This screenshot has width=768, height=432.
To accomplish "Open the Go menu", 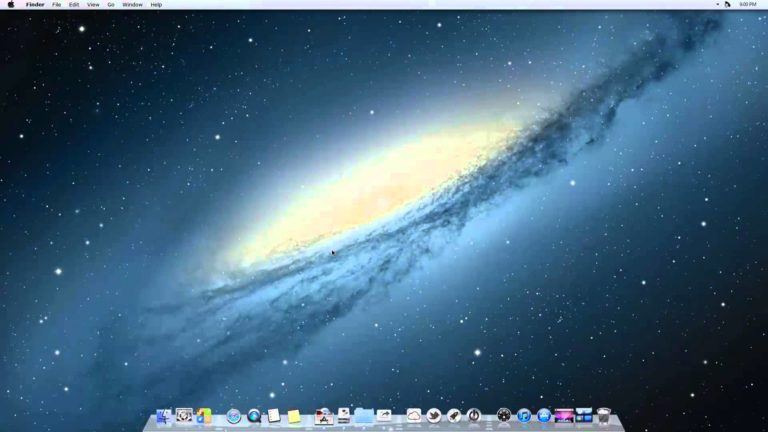I will pos(111,4).
